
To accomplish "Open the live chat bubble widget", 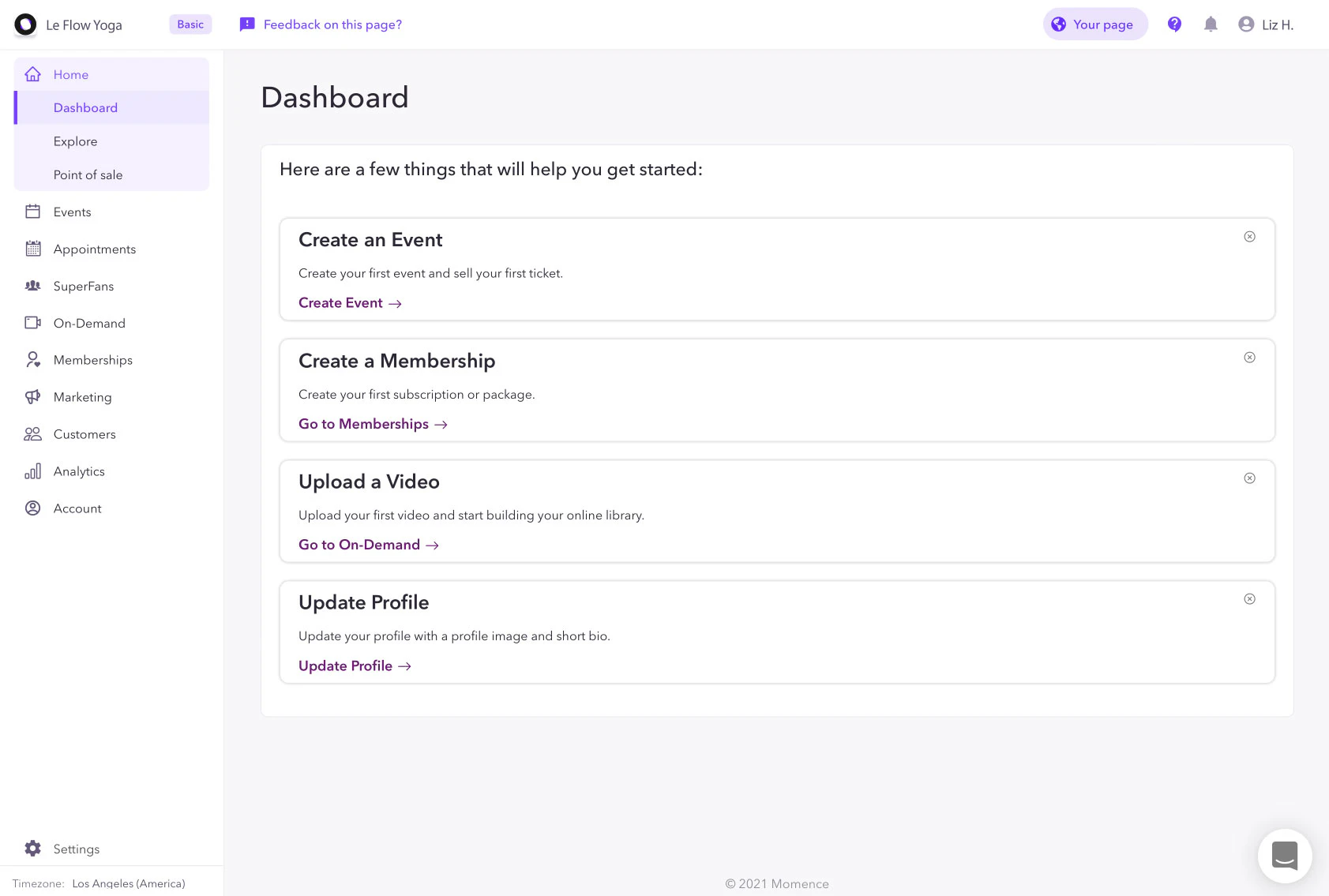I will tap(1285, 856).
